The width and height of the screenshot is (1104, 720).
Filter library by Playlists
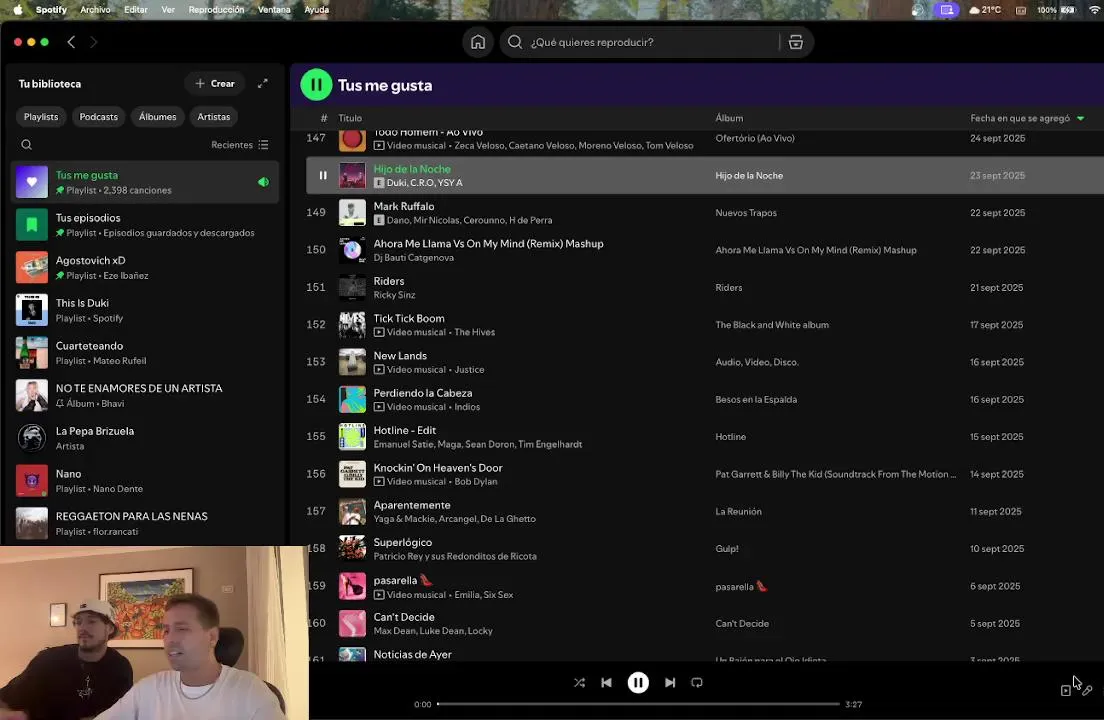(x=41, y=117)
